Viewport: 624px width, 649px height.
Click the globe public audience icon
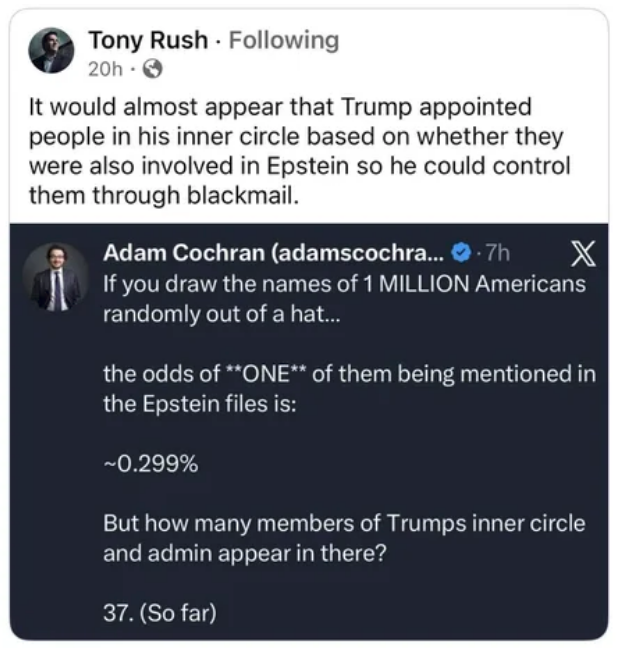153,69
